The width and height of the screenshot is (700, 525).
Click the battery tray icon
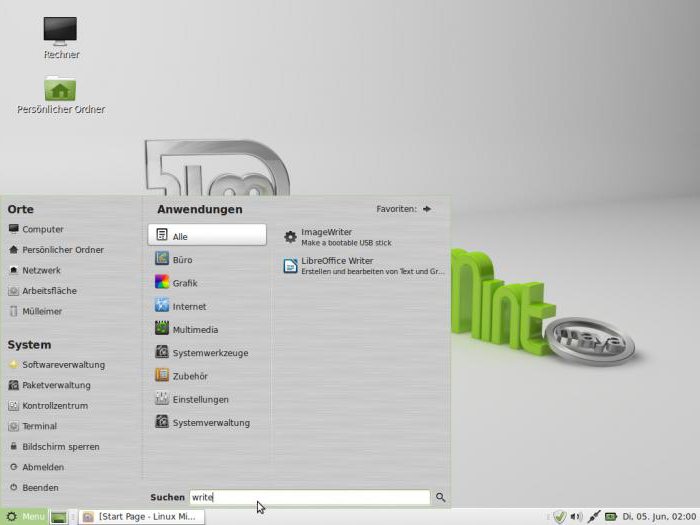tap(610, 517)
